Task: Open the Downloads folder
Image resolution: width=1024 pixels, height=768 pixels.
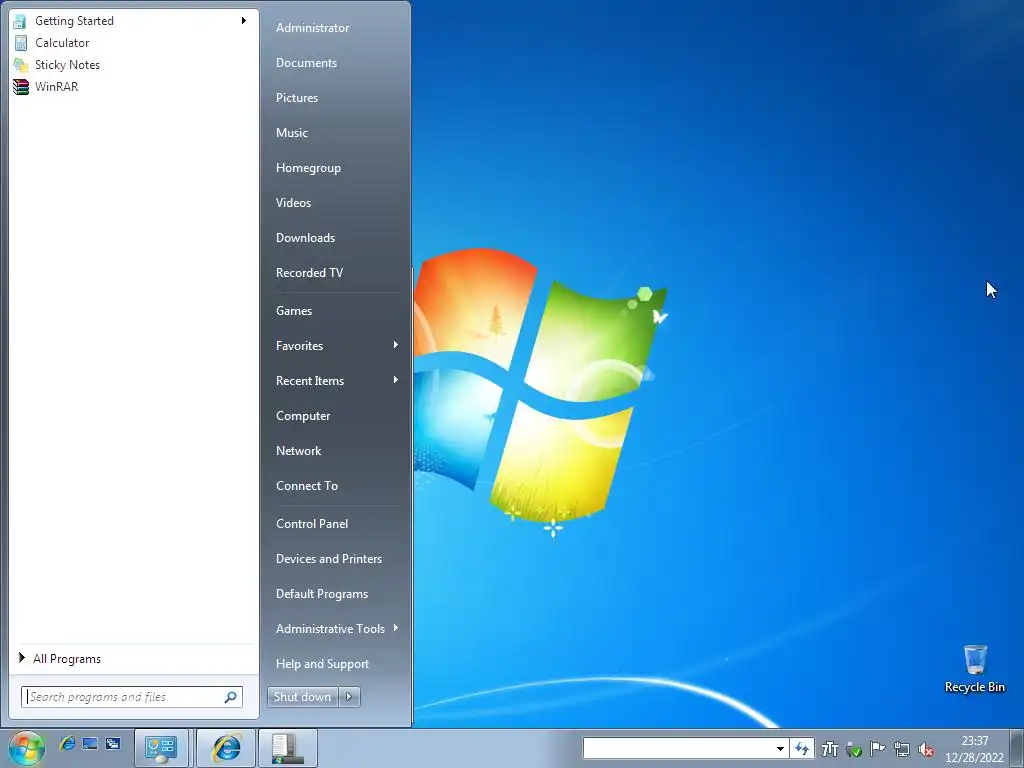Action: [x=305, y=238]
